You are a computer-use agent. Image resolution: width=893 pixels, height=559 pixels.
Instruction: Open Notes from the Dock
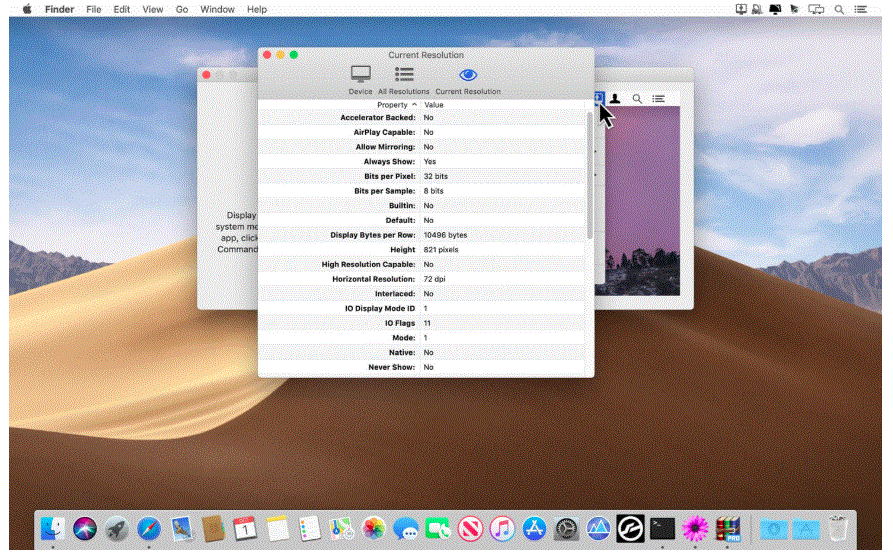click(x=277, y=528)
